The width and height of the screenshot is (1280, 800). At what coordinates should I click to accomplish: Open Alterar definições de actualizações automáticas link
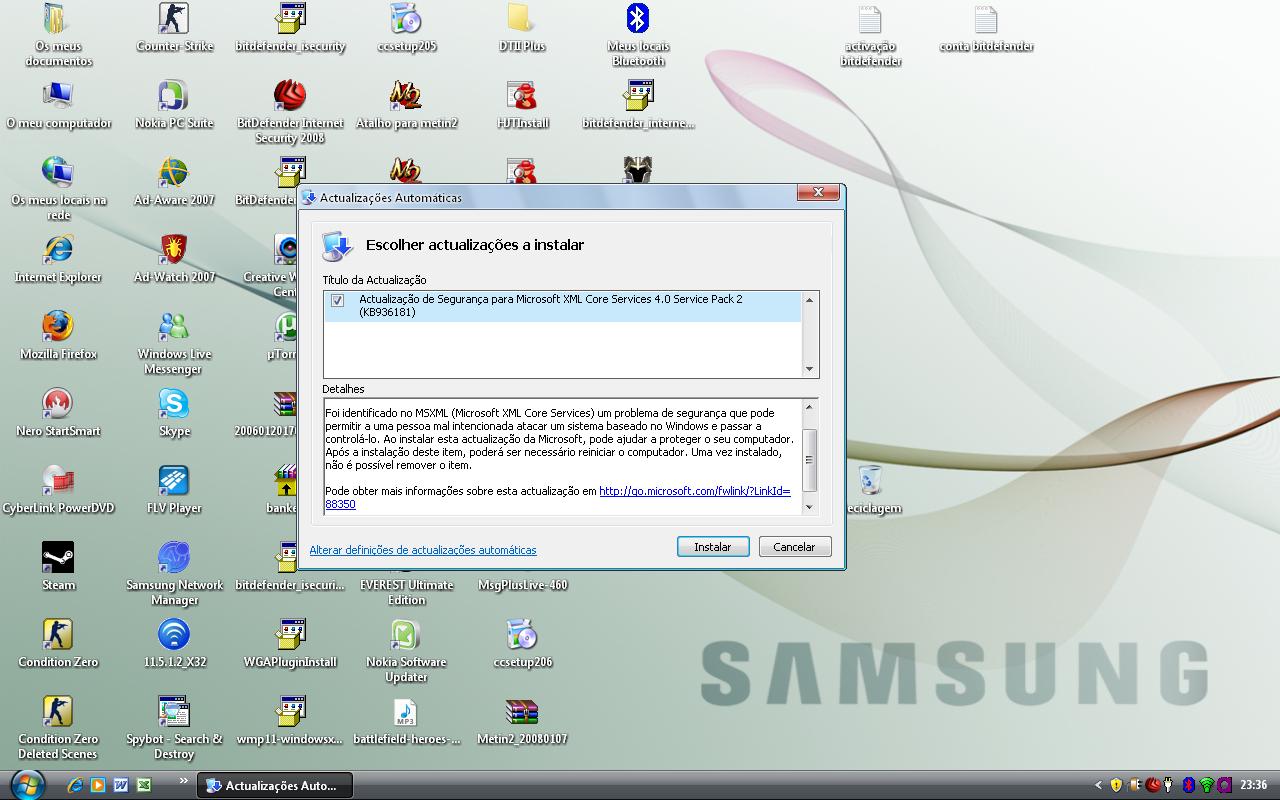click(x=423, y=550)
